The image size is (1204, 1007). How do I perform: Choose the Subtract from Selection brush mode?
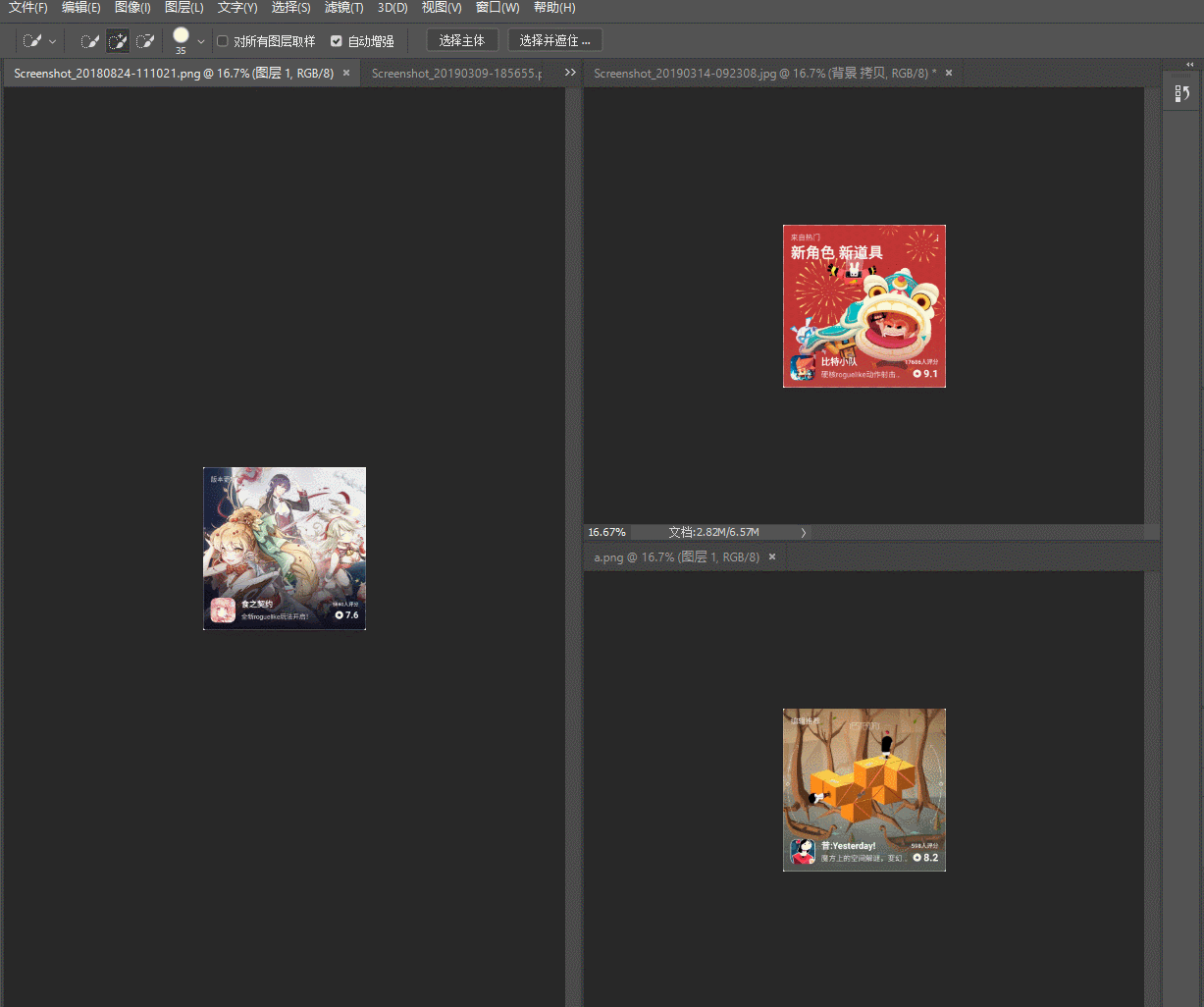pos(145,41)
